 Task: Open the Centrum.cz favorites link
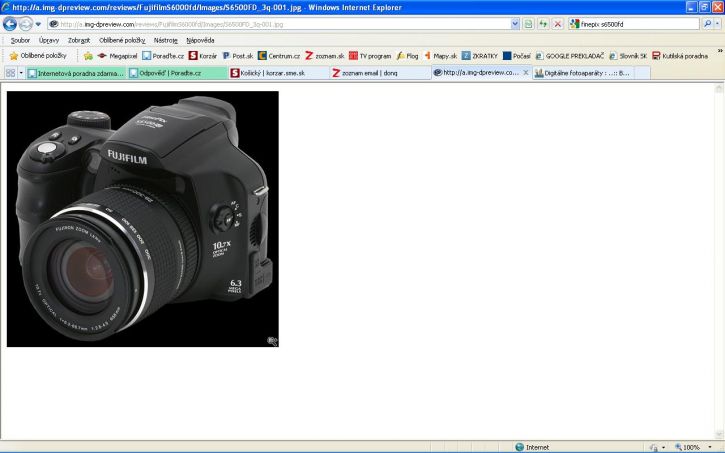point(279,56)
